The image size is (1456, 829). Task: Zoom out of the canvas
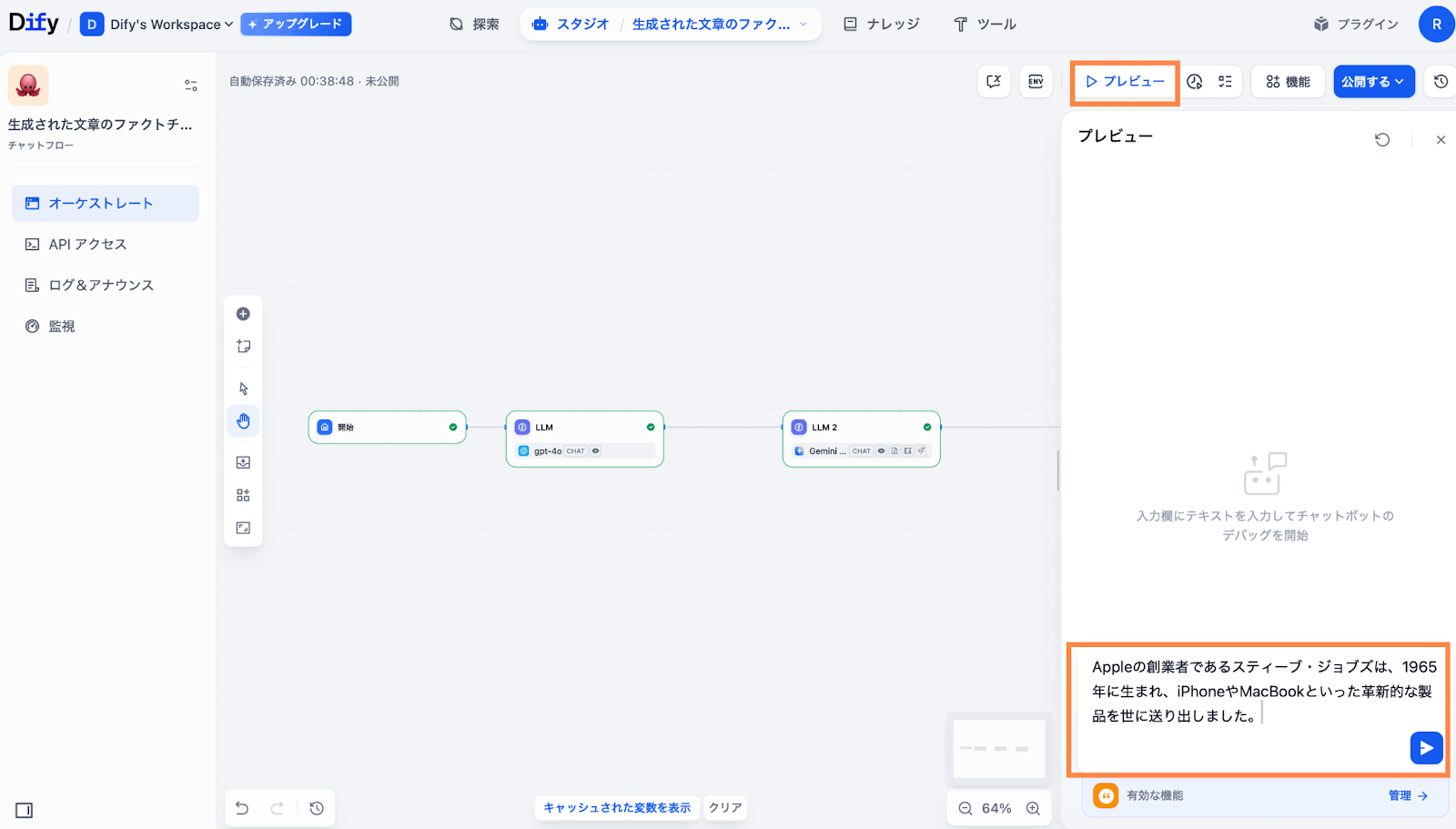[x=966, y=808]
